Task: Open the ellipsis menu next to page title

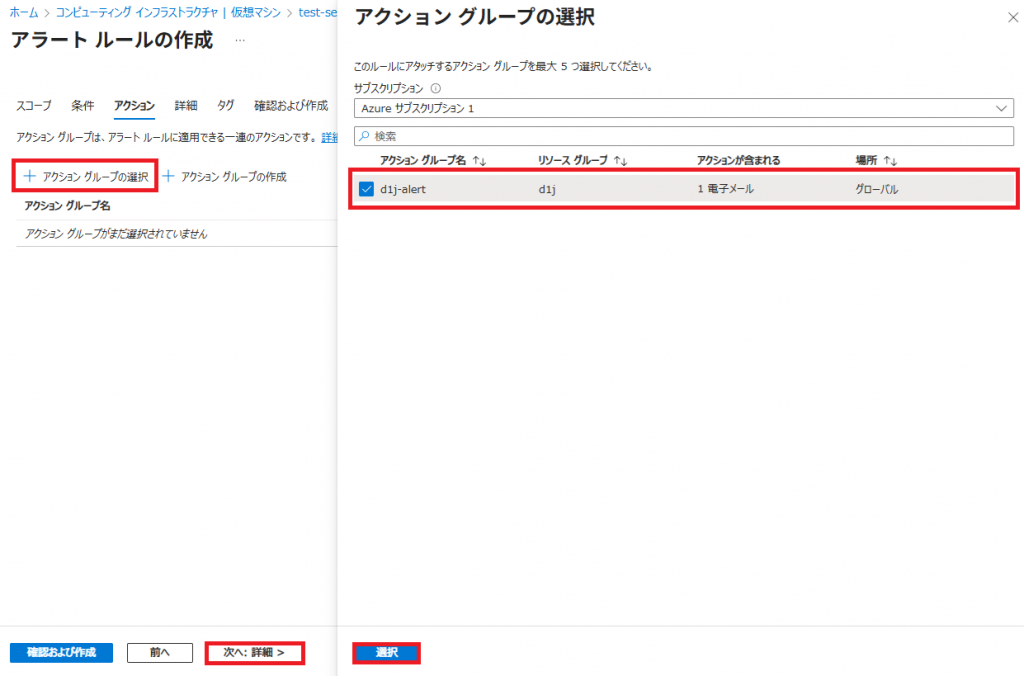Action: [x=239, y=41]
